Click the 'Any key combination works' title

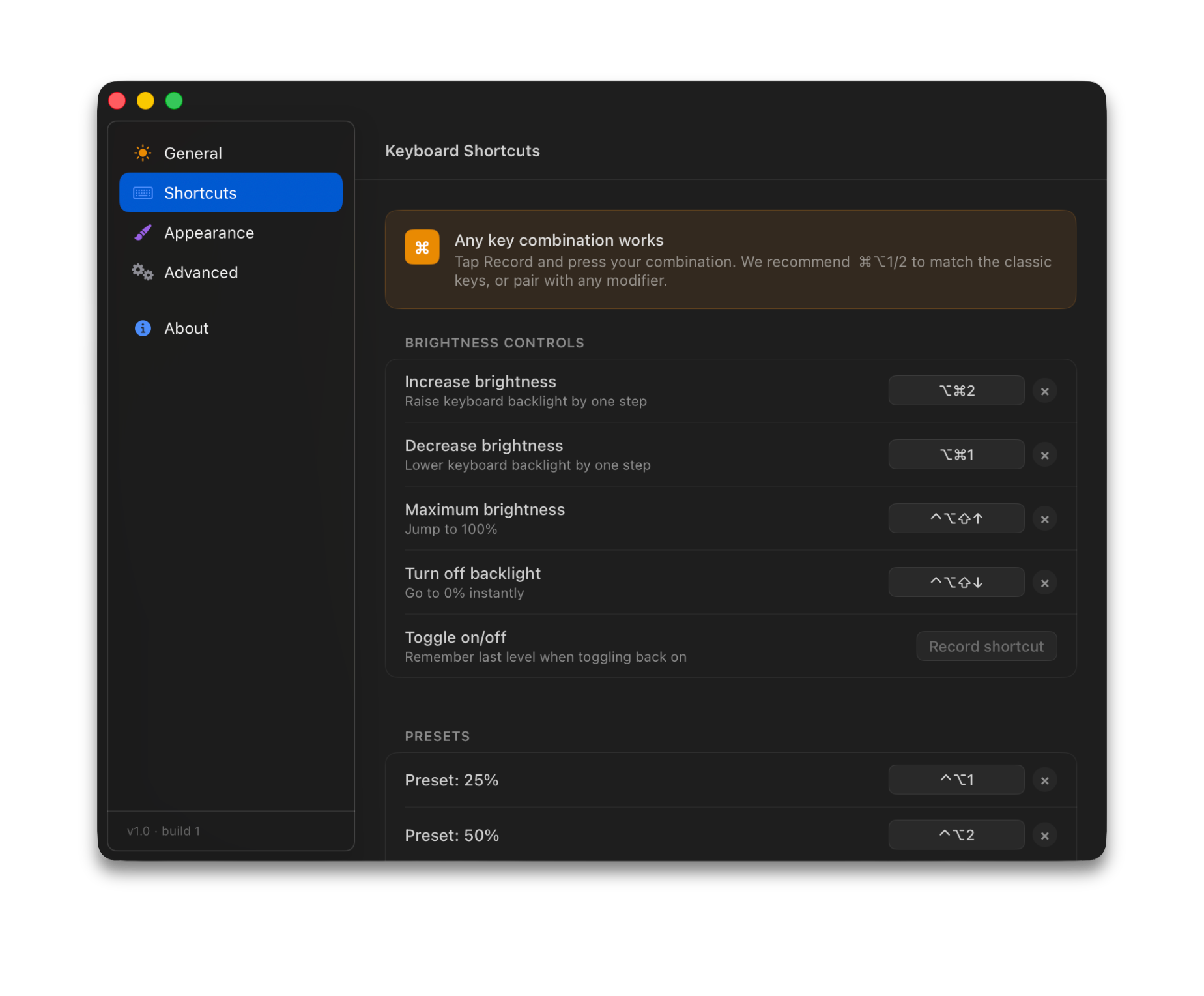559,241
